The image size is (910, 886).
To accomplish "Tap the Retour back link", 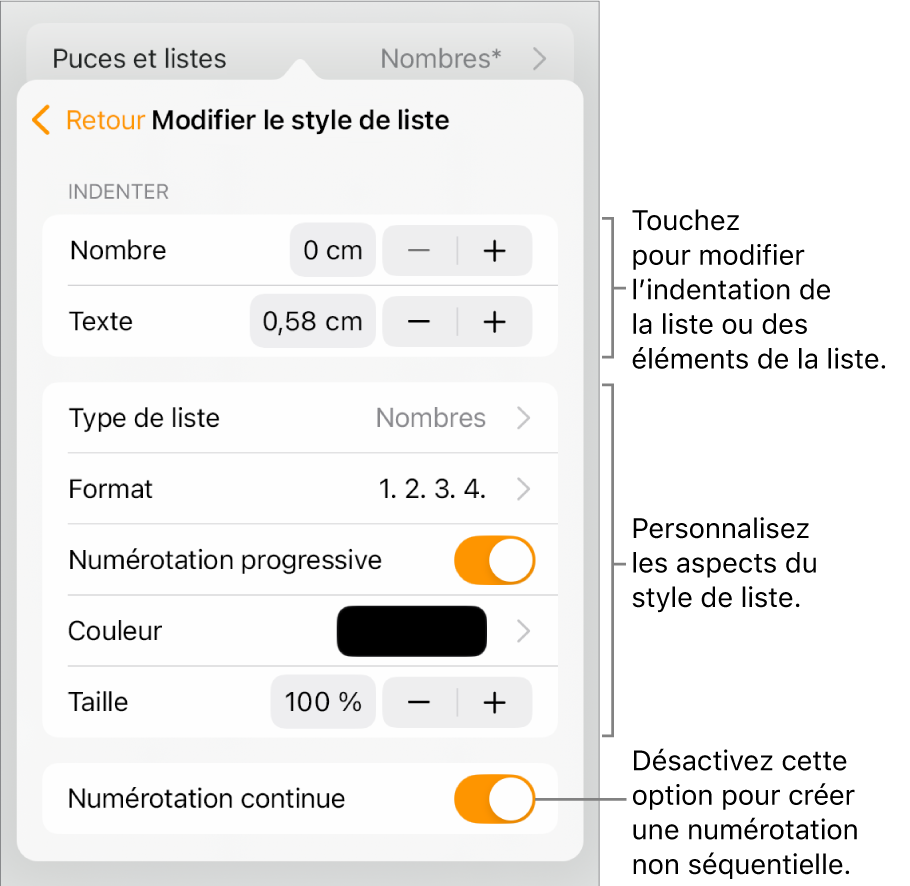I will tap(106, 121).
